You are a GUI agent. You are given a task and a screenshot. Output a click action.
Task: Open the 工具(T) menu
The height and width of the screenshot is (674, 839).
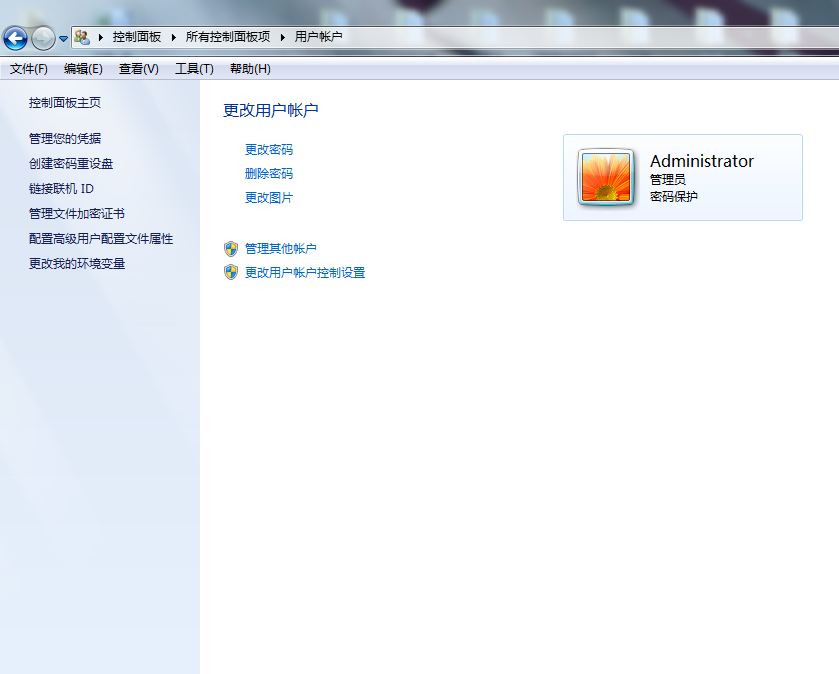pos(194,69)
